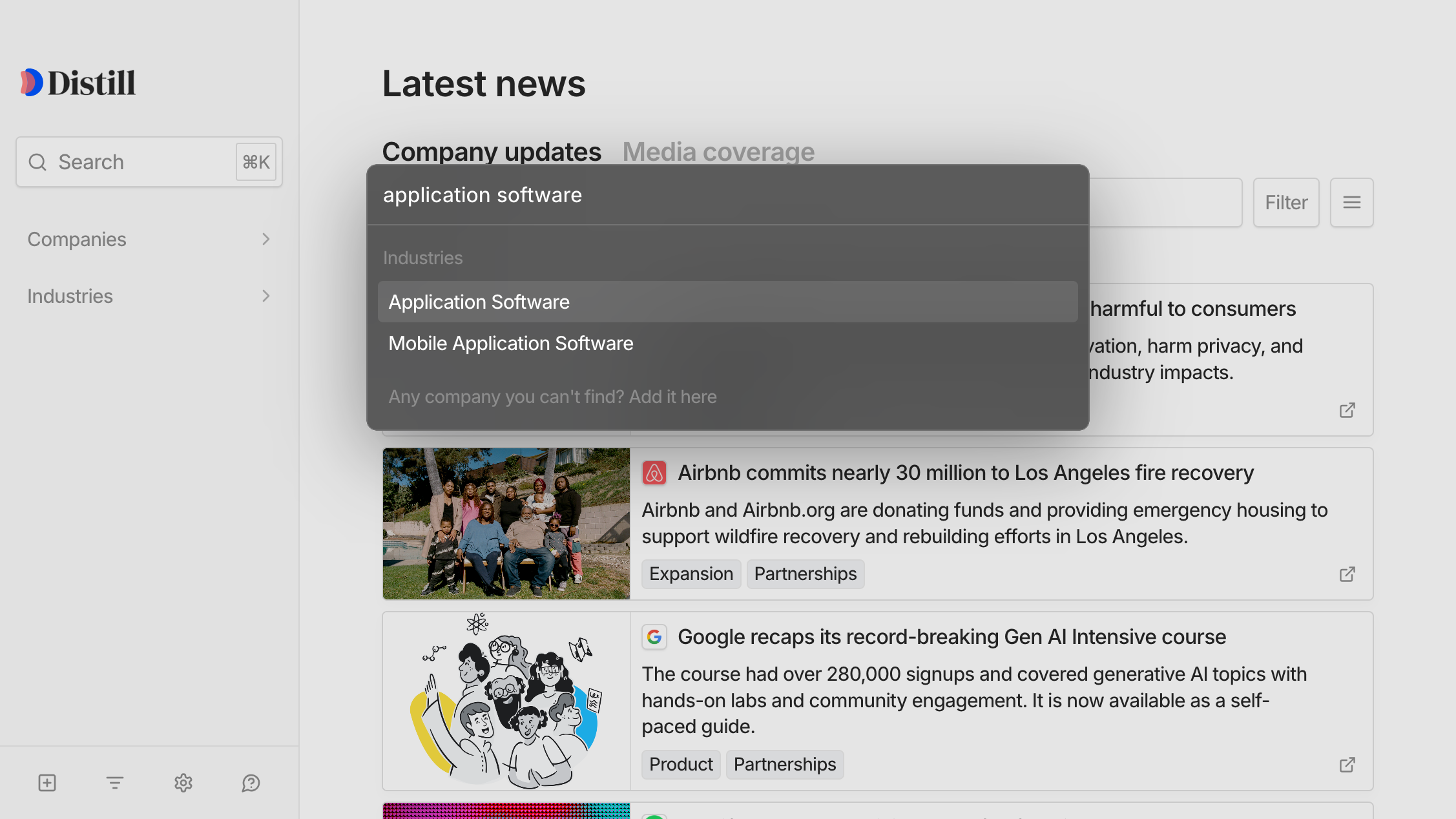
Task: Click the add-new plus icon in the bottom sidebar
Action: coord(47,783)
